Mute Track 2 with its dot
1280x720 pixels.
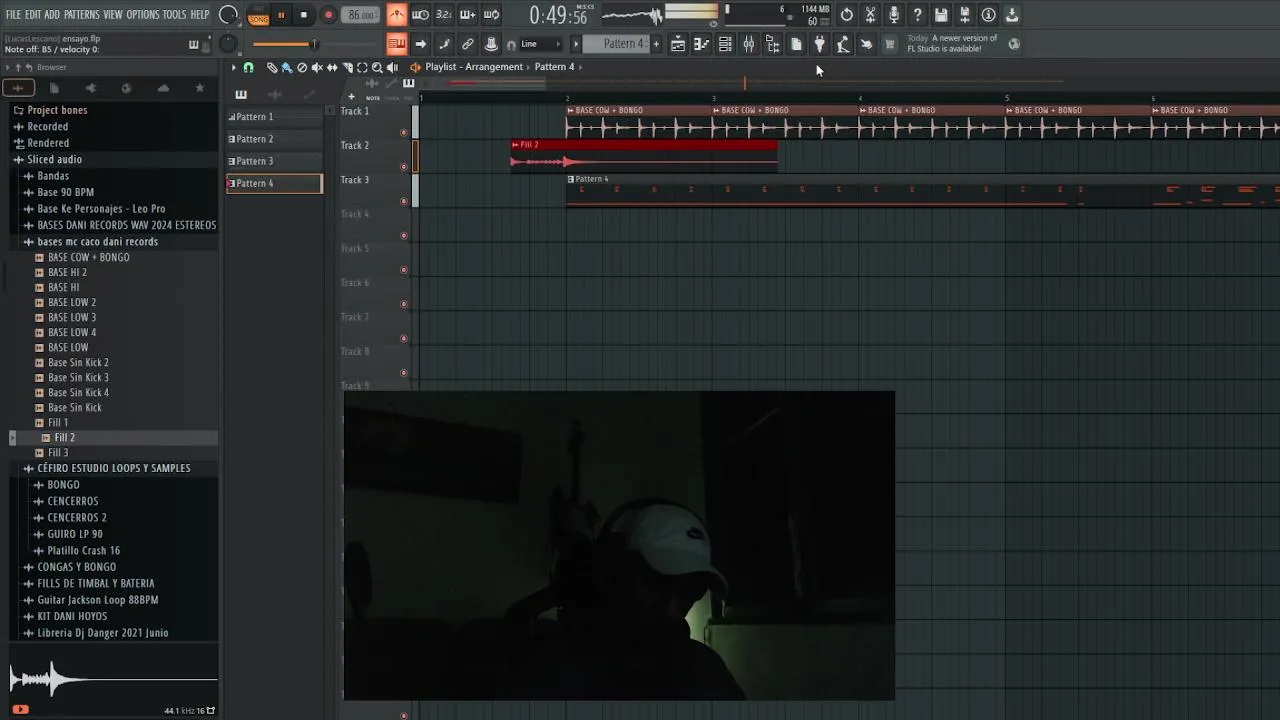click(404, 167)
